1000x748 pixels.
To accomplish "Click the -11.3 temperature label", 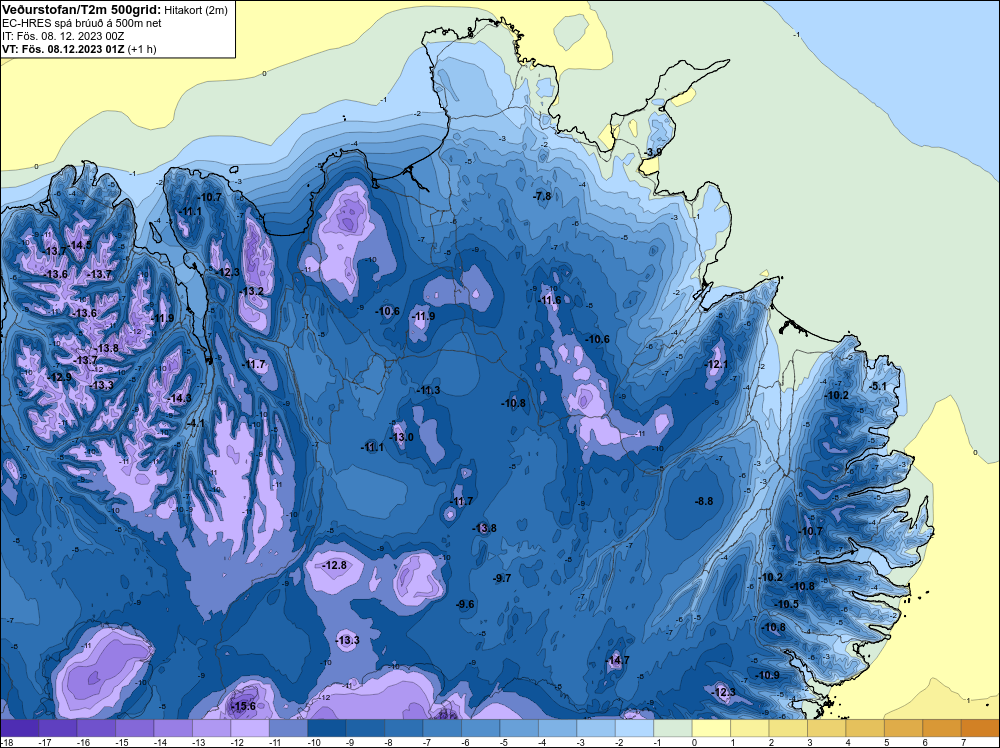I will [429, 390].
